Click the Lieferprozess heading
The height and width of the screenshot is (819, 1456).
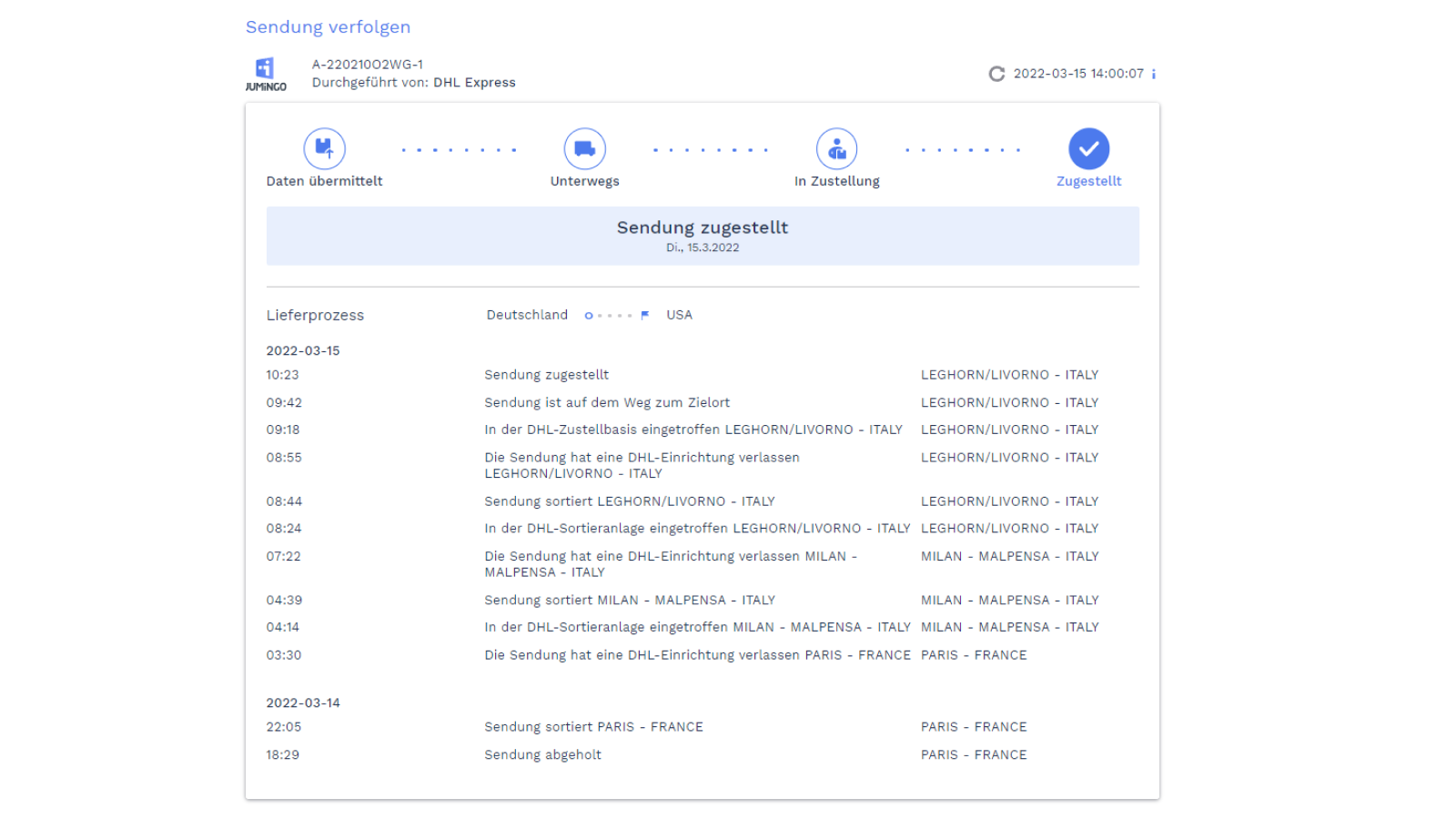click(x=315, y=315)
